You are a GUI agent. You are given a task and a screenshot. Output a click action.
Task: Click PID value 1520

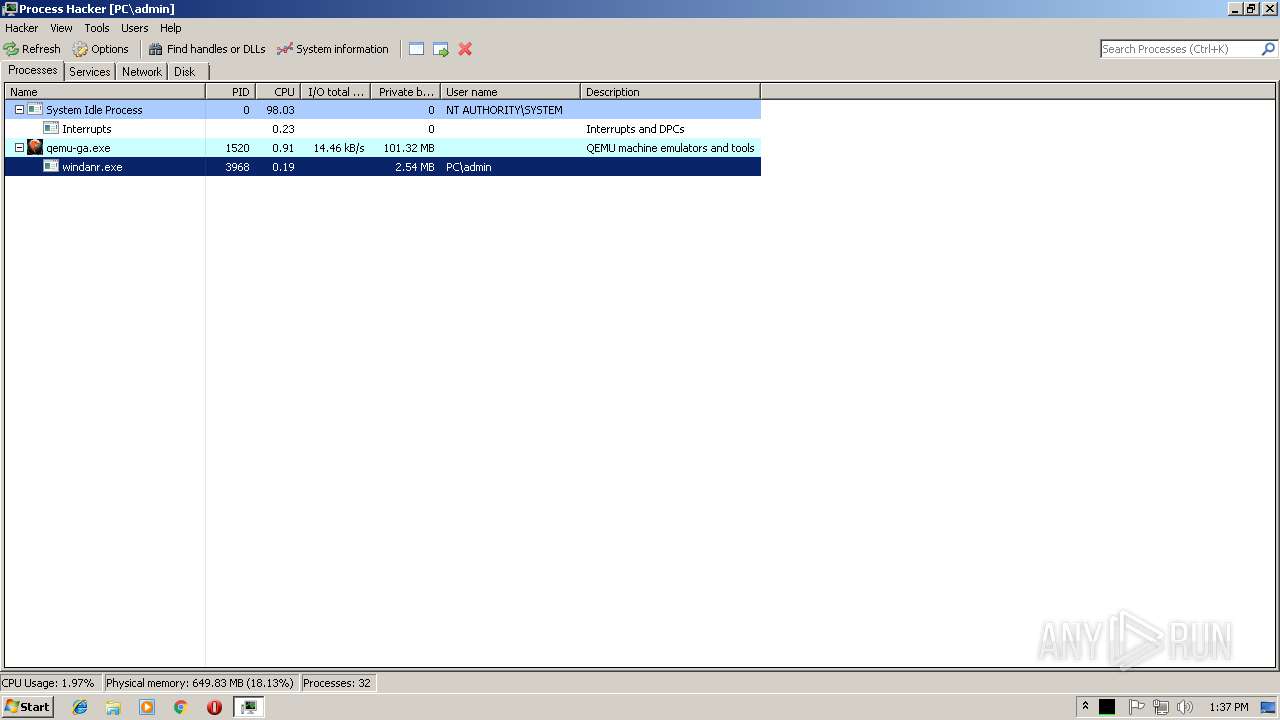point(237,148)
